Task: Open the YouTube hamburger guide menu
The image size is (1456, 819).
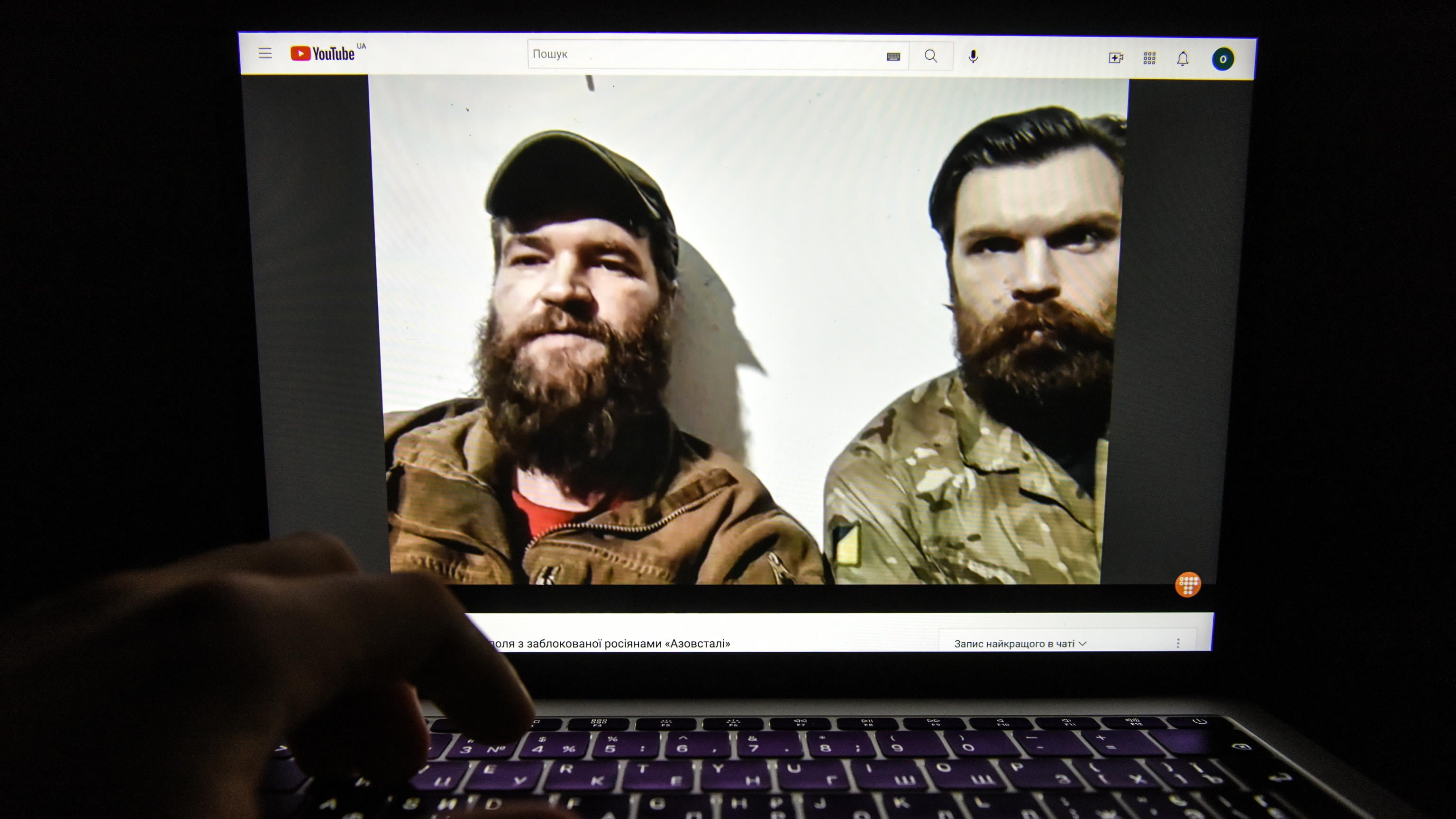Action: point(265,53)
